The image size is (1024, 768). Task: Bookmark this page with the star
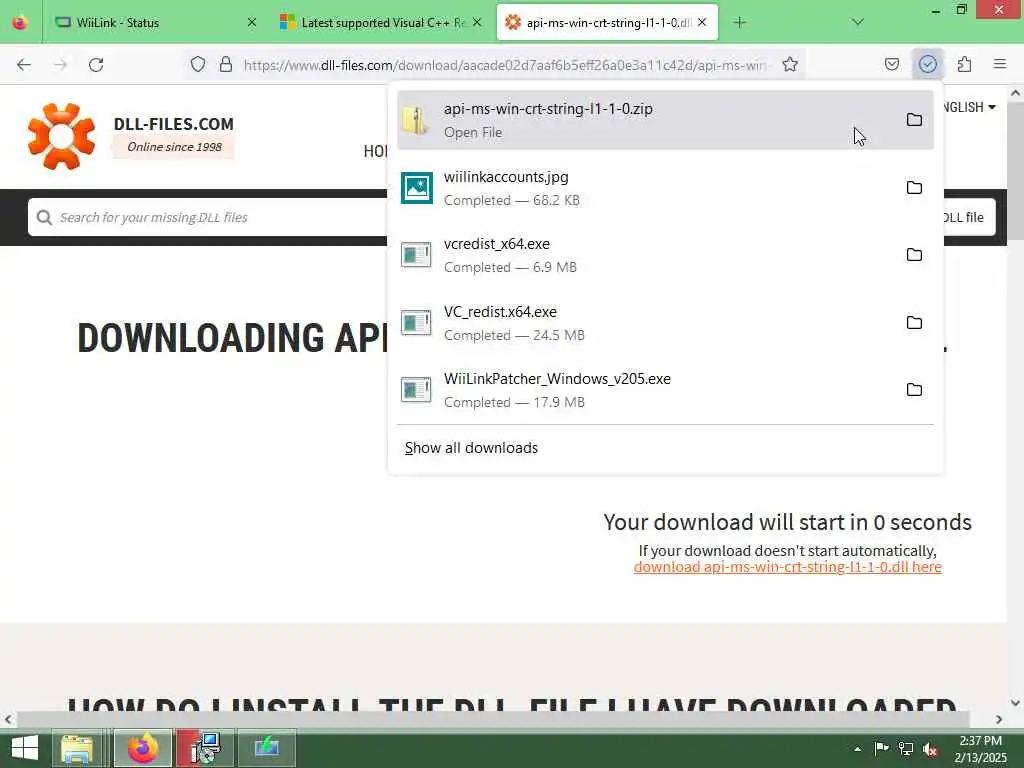(x=790, y=64)
